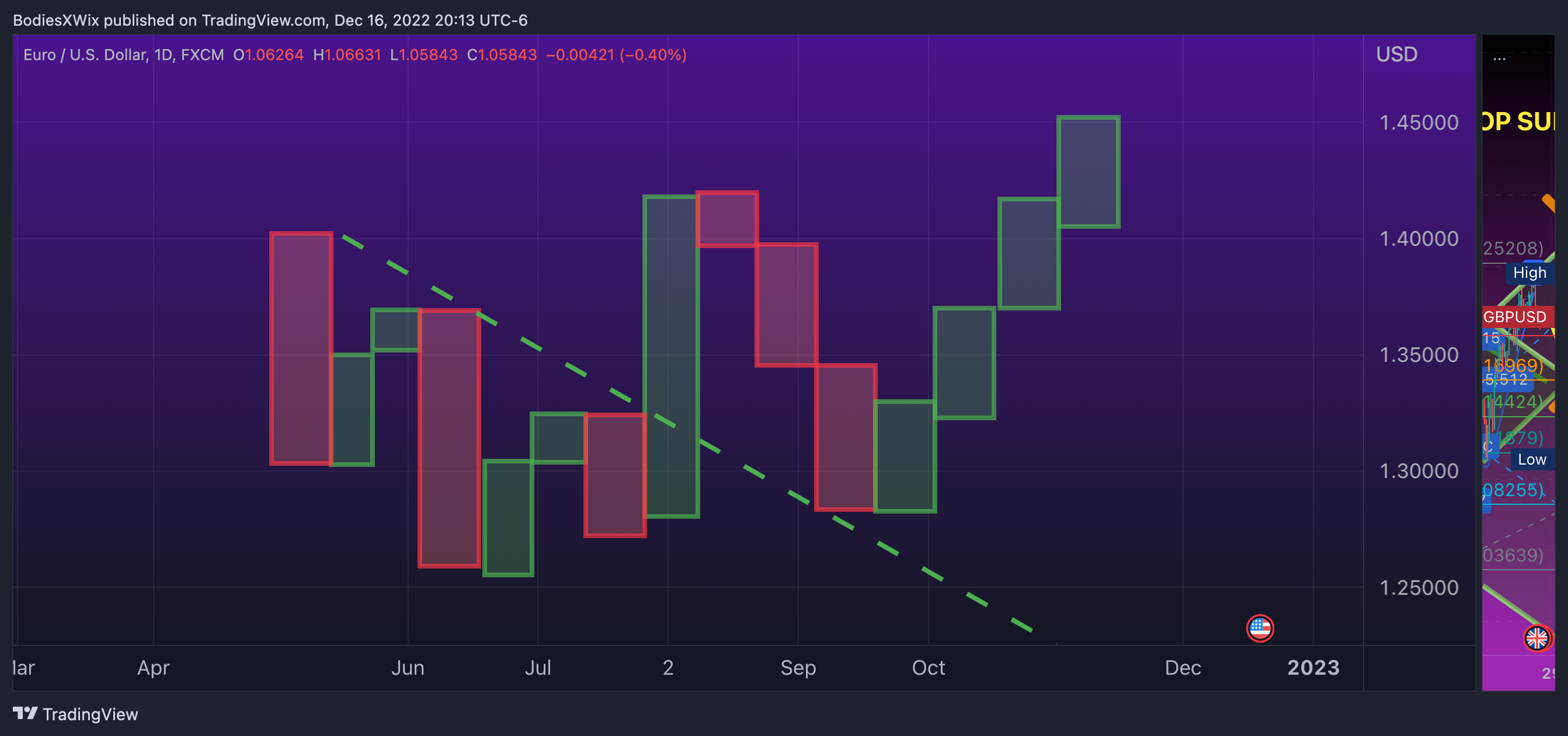This screenshot has width=1568, height=736.
Task: Select the first red rectangle on the left
Action: (301, 348)
